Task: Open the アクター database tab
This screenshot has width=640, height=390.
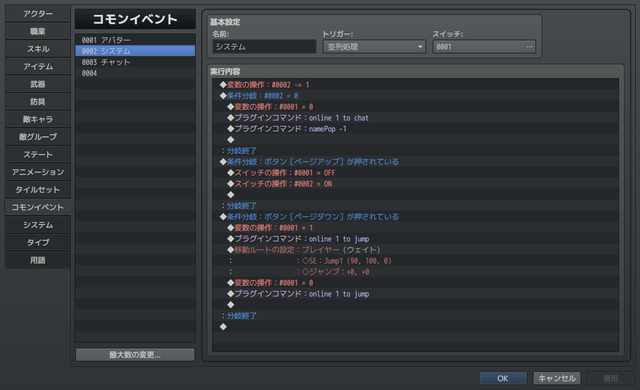Action: coord(38,13)
